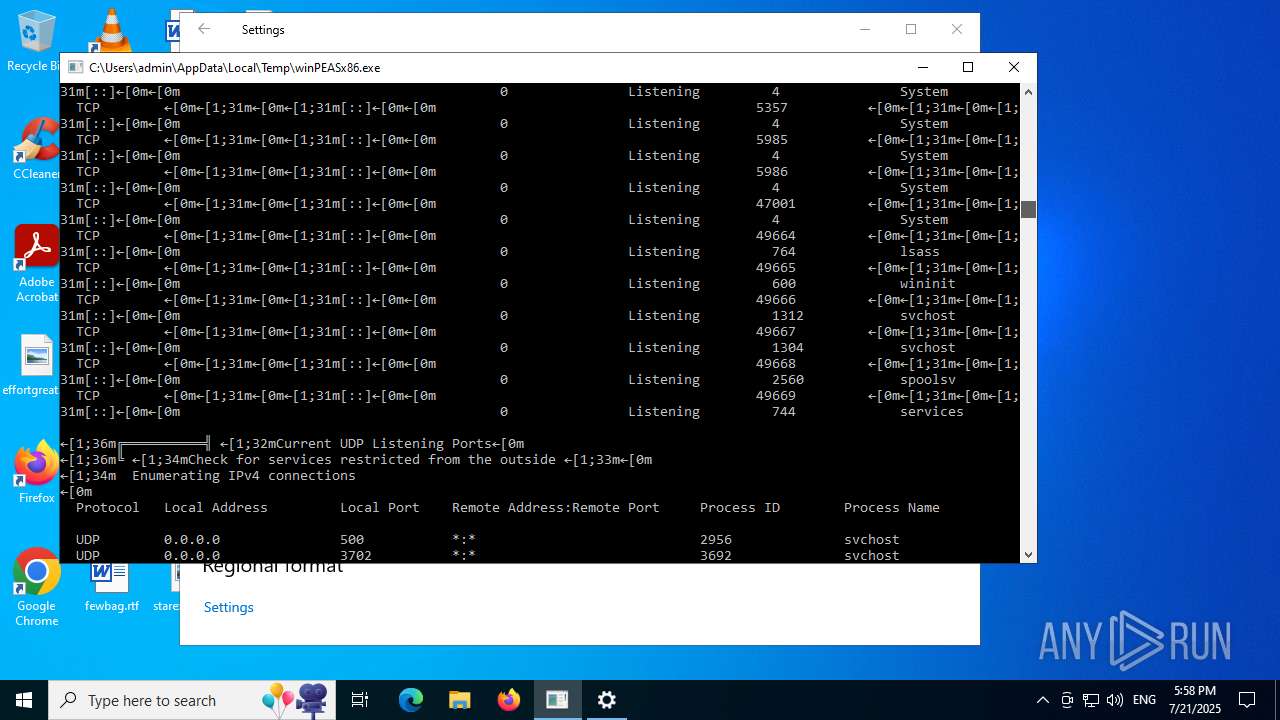Viewport: 1280px width, 720px height.
Task: Click the 'Process ID' column header
Action: pyautogui.click(x=740, y=507)
